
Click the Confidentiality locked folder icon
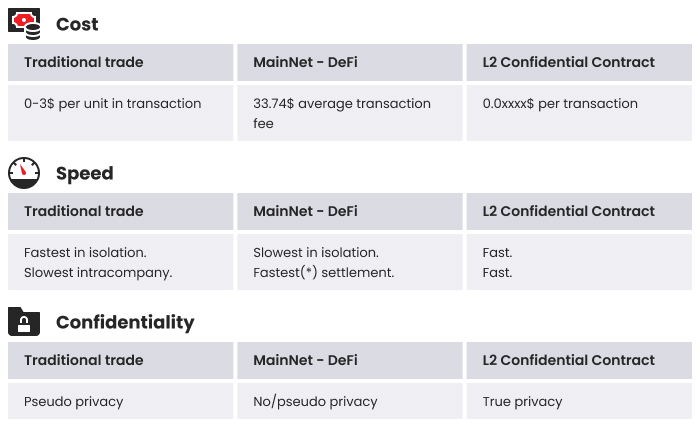[24, 322]
